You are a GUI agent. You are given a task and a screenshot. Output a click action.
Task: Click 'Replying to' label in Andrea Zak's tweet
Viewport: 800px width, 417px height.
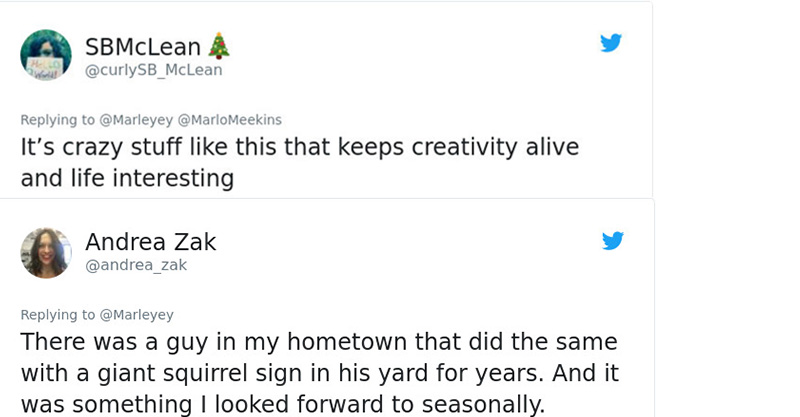[x=57, y=315]
